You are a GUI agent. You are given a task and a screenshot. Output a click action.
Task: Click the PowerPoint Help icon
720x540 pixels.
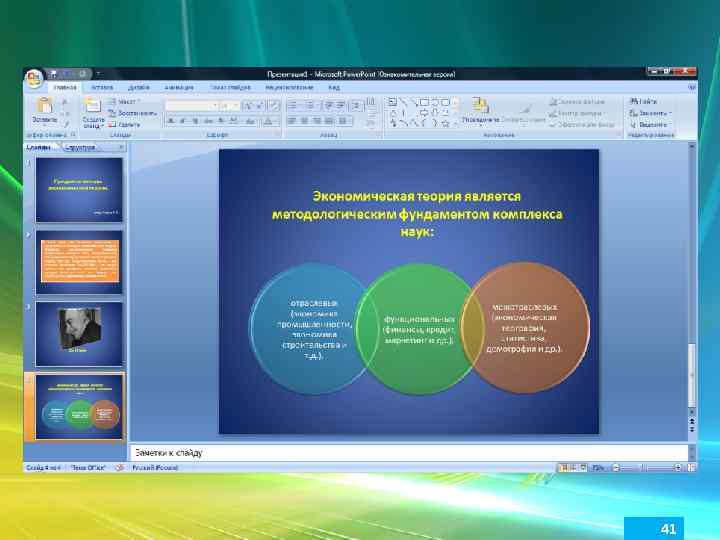[x=692, y=87]
